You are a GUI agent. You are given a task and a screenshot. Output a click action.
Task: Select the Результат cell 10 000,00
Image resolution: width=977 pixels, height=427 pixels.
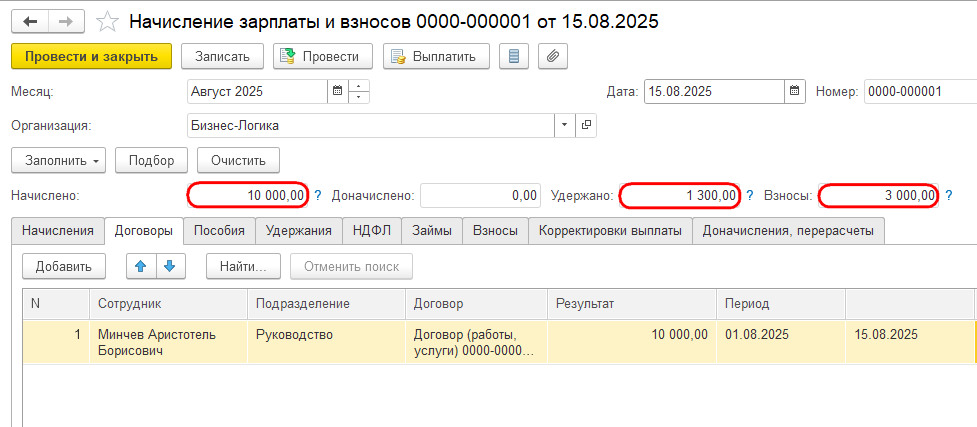[632, 342]
